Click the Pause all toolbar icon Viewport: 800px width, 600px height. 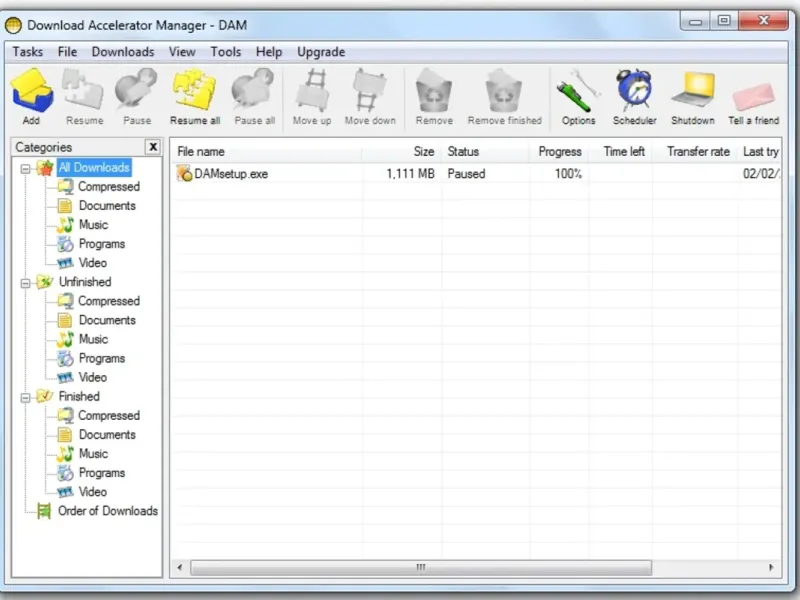tap(253, 90)
